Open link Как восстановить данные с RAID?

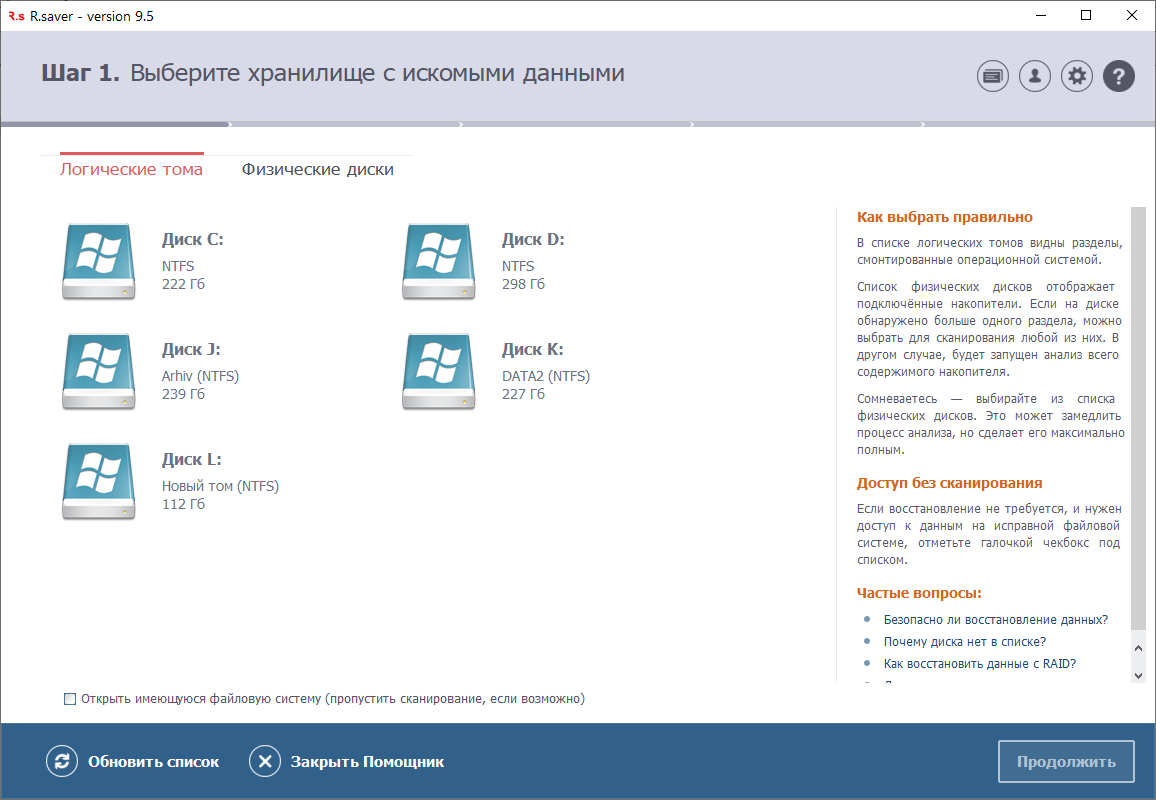click(980, 664)
